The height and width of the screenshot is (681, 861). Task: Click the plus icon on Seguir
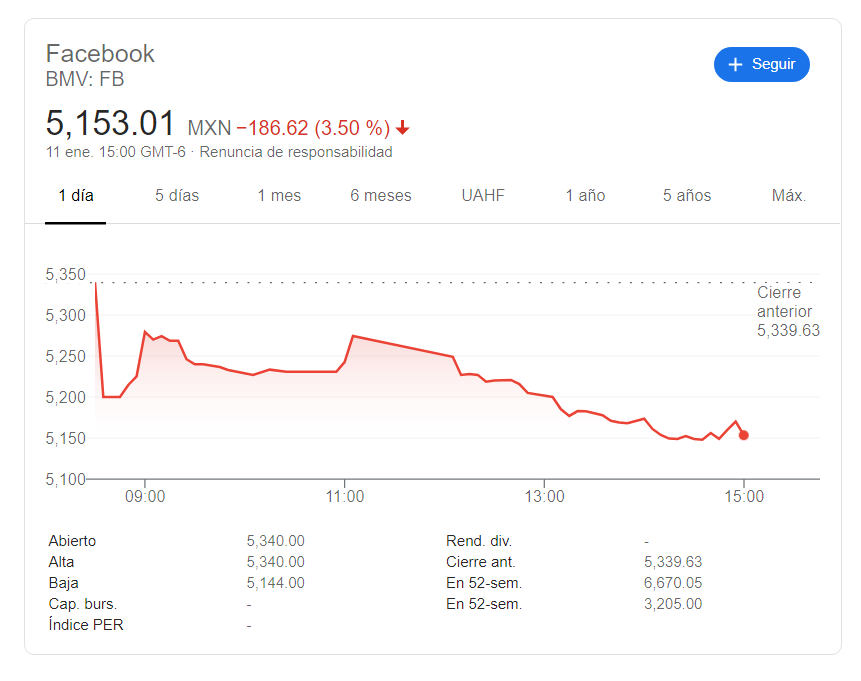[735, 65]
